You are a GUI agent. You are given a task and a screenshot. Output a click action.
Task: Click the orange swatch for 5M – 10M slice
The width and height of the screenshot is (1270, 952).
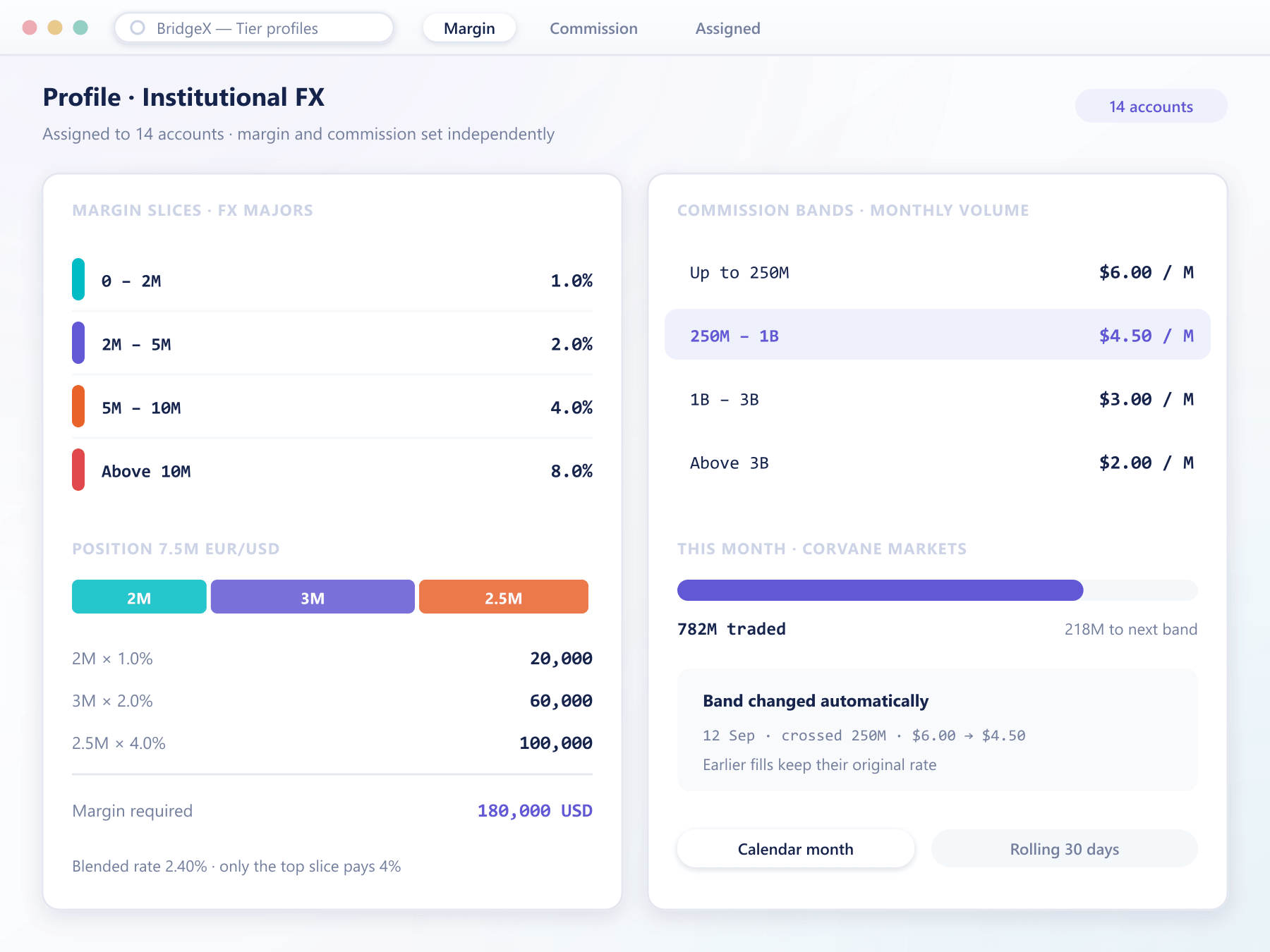78,407
